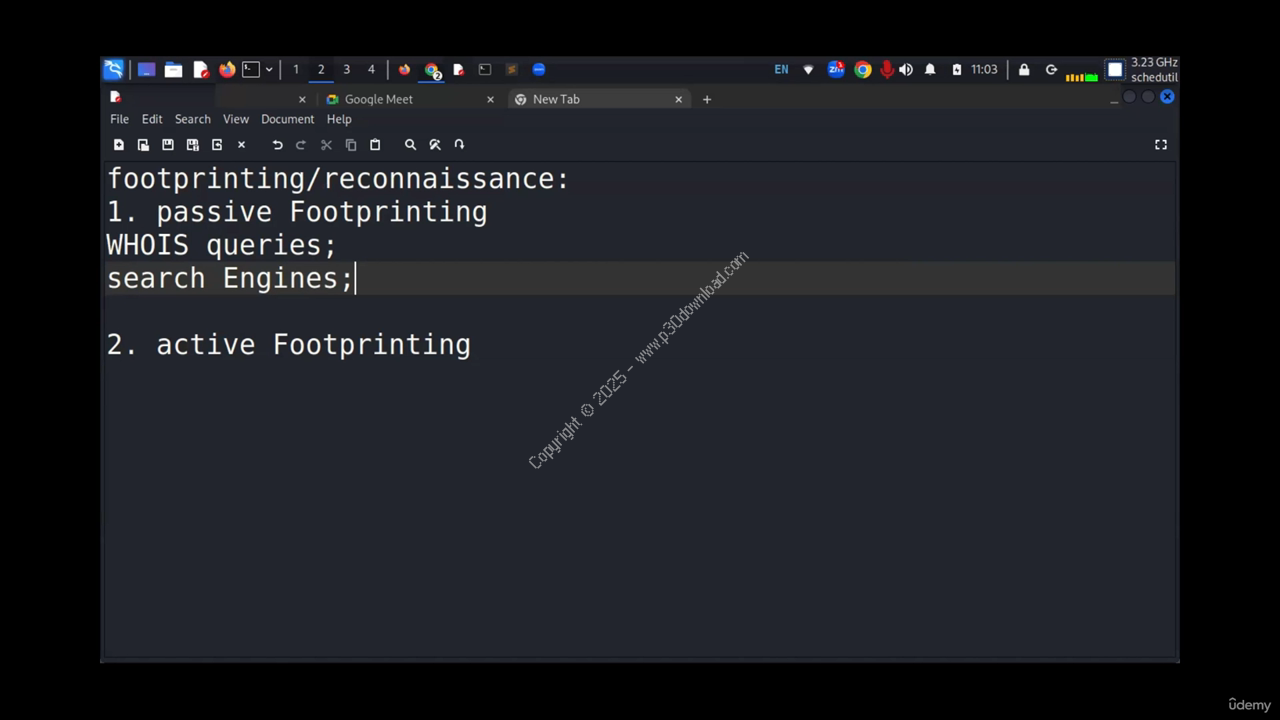Image resolution: width=1280 pixels, height=720 pixels.
Task: Click the Paste clipboard toolbar icon
Action: (375, 145)
